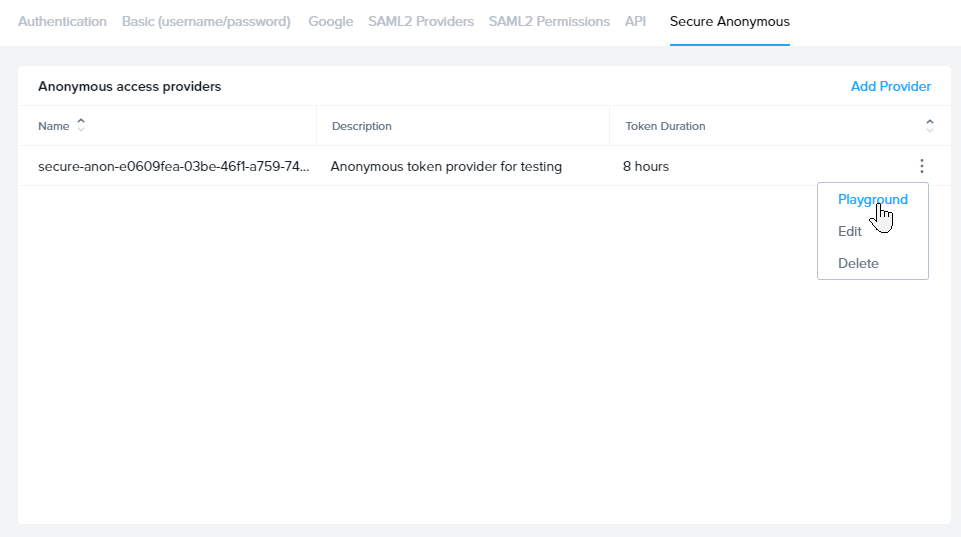This screenshot has height=537, width=961.
Task: Select Edit in the provider menu
Action: (849, 231)
